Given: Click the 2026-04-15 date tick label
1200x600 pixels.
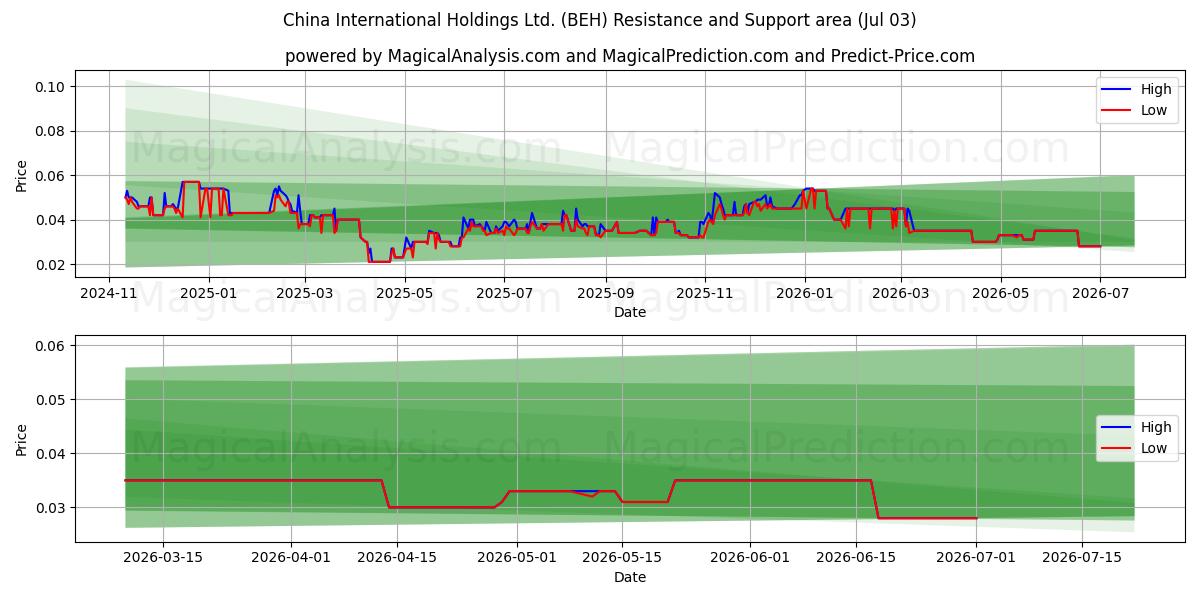Looking at the screenshot, I should tap(397, 558).
